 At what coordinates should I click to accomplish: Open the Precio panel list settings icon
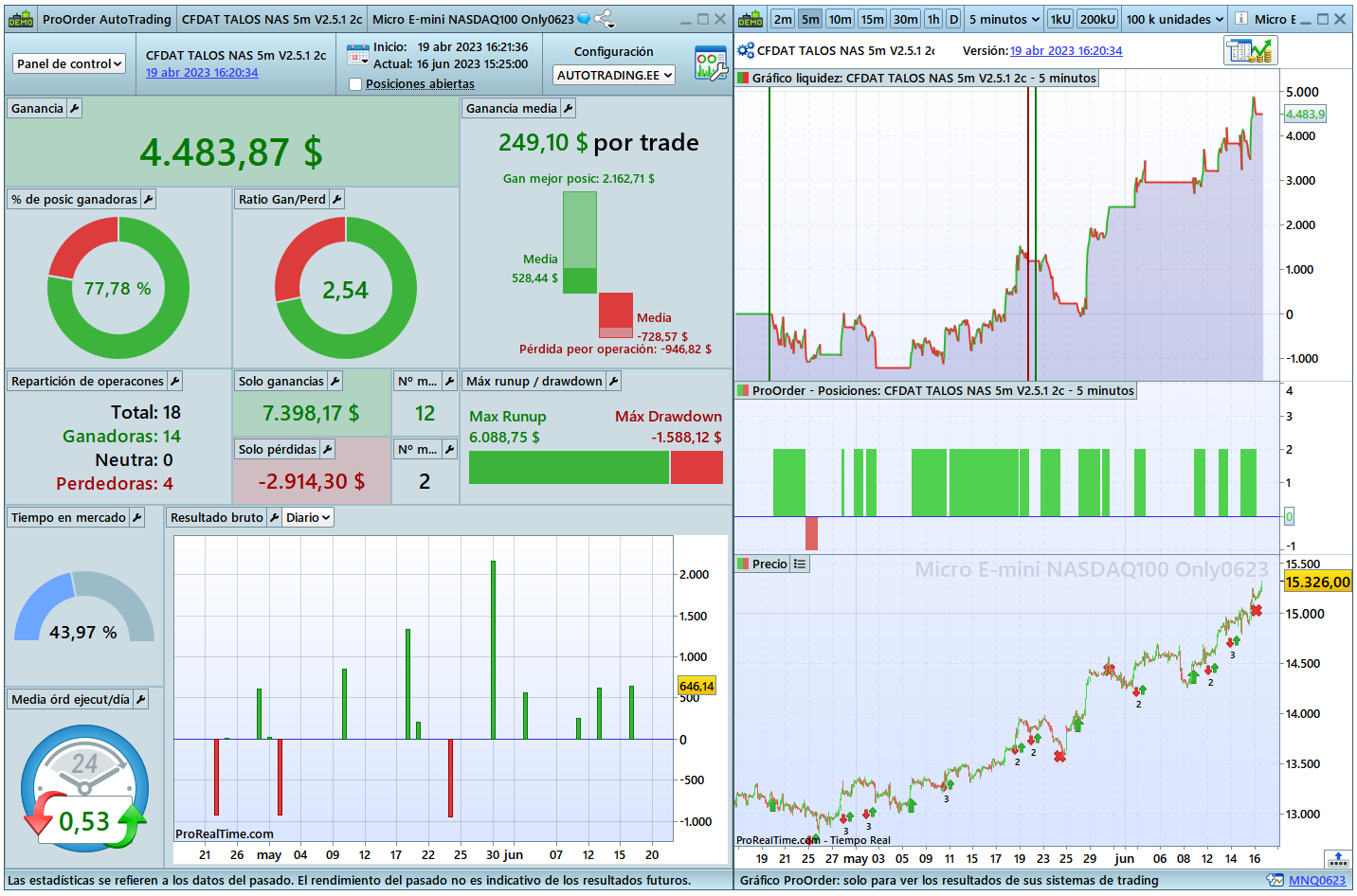point(800,564)
